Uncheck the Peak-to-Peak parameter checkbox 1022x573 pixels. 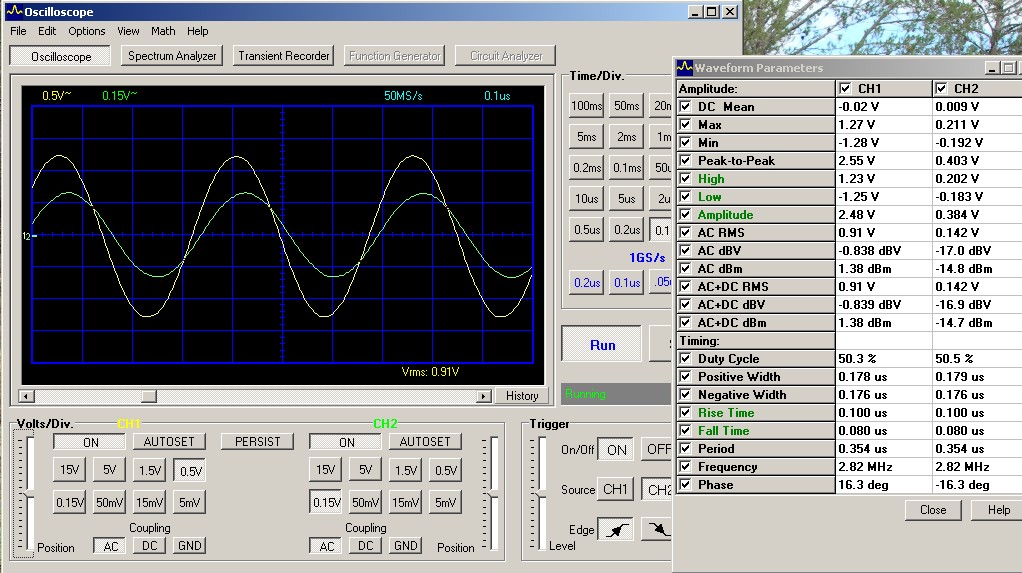[685, 161]
